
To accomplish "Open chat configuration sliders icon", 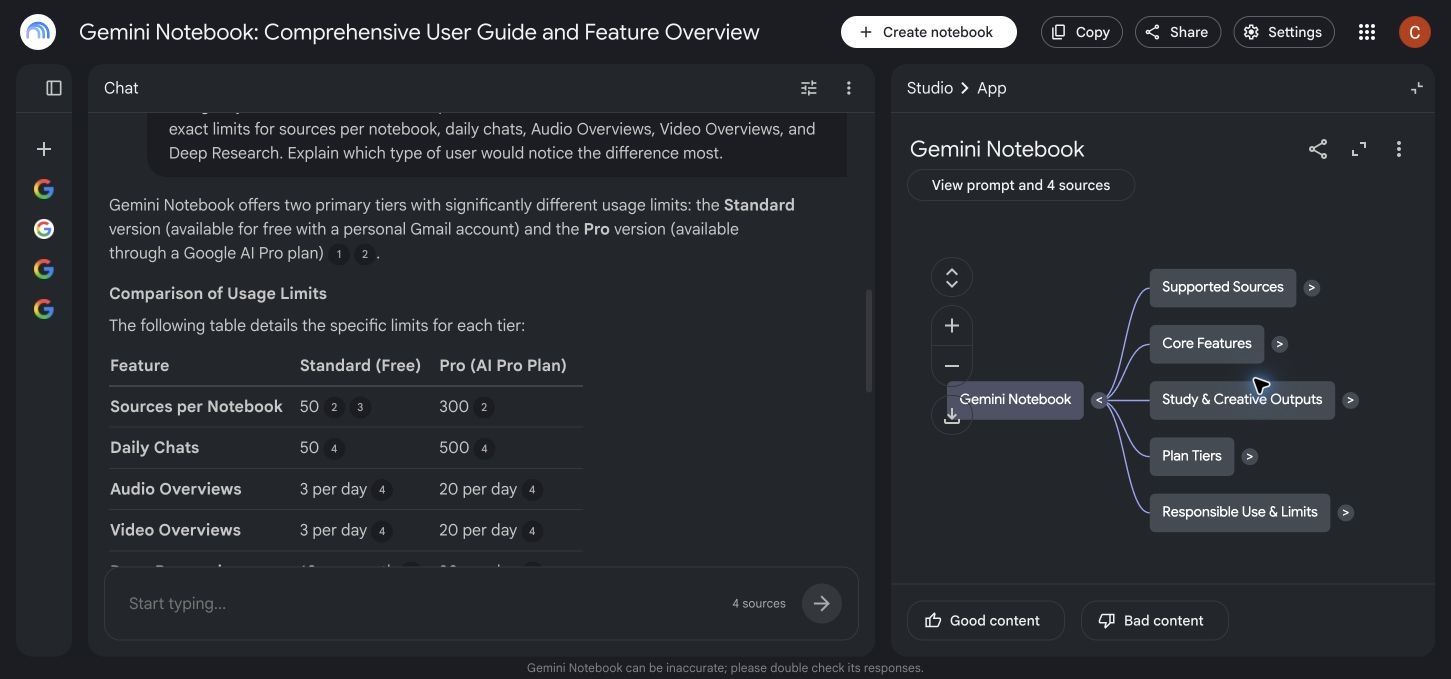I will pyautogui.click(x=809, y=88).
